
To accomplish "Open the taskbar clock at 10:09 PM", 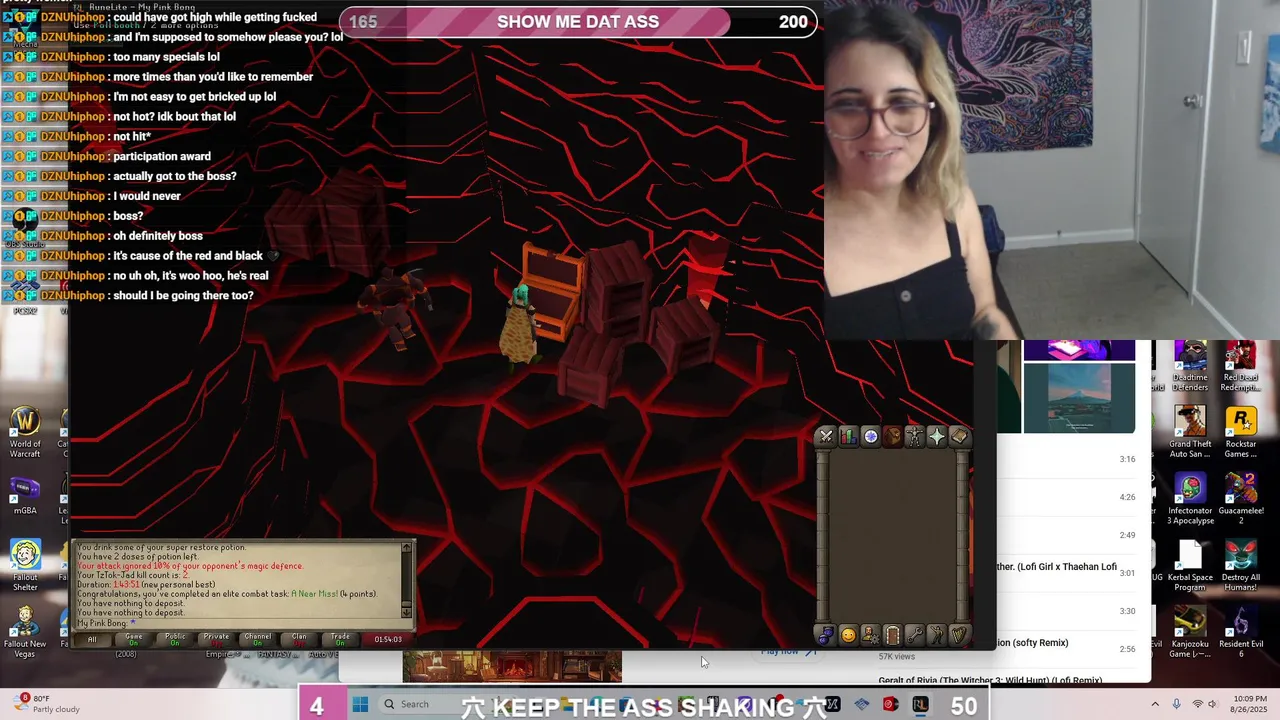I will tap(1247, 704).
